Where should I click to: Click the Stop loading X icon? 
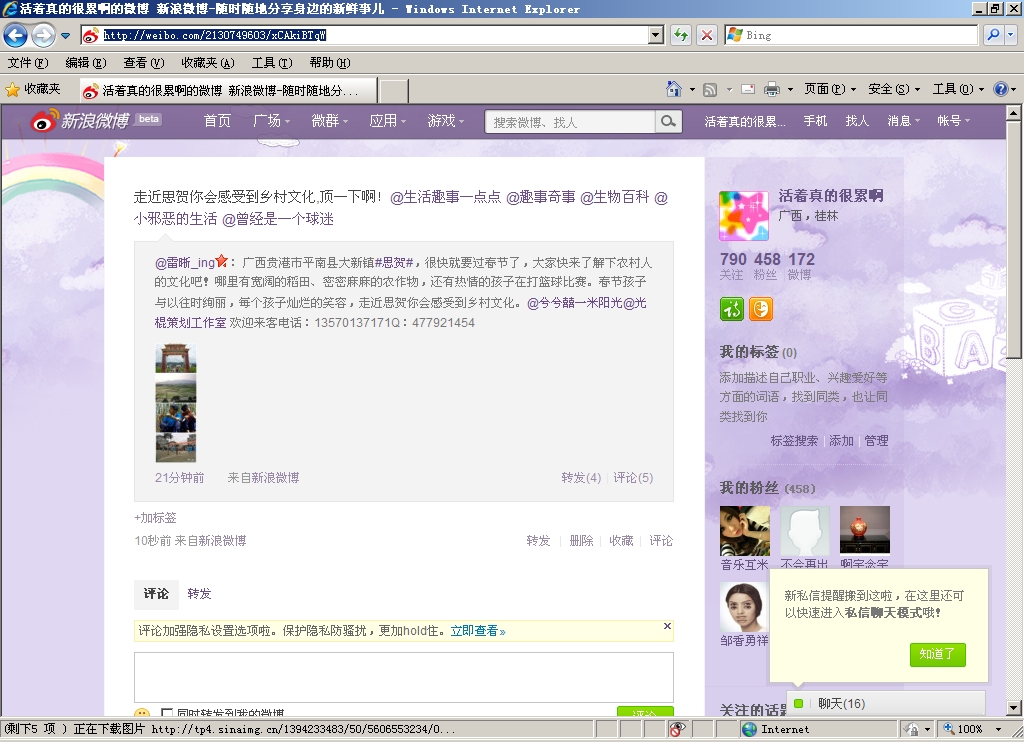coord(706,35)
